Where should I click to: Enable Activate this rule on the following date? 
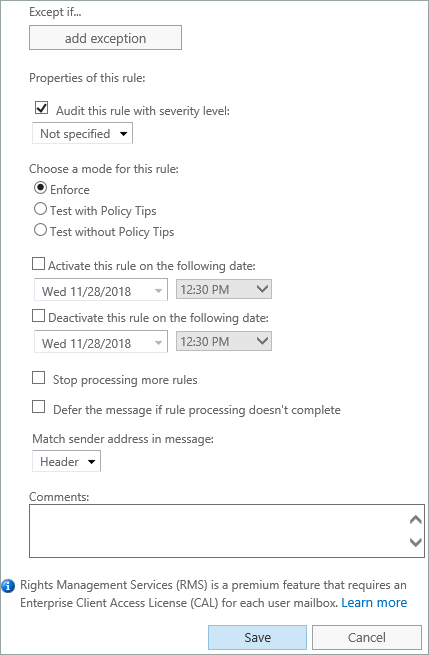tap(38, 264)
